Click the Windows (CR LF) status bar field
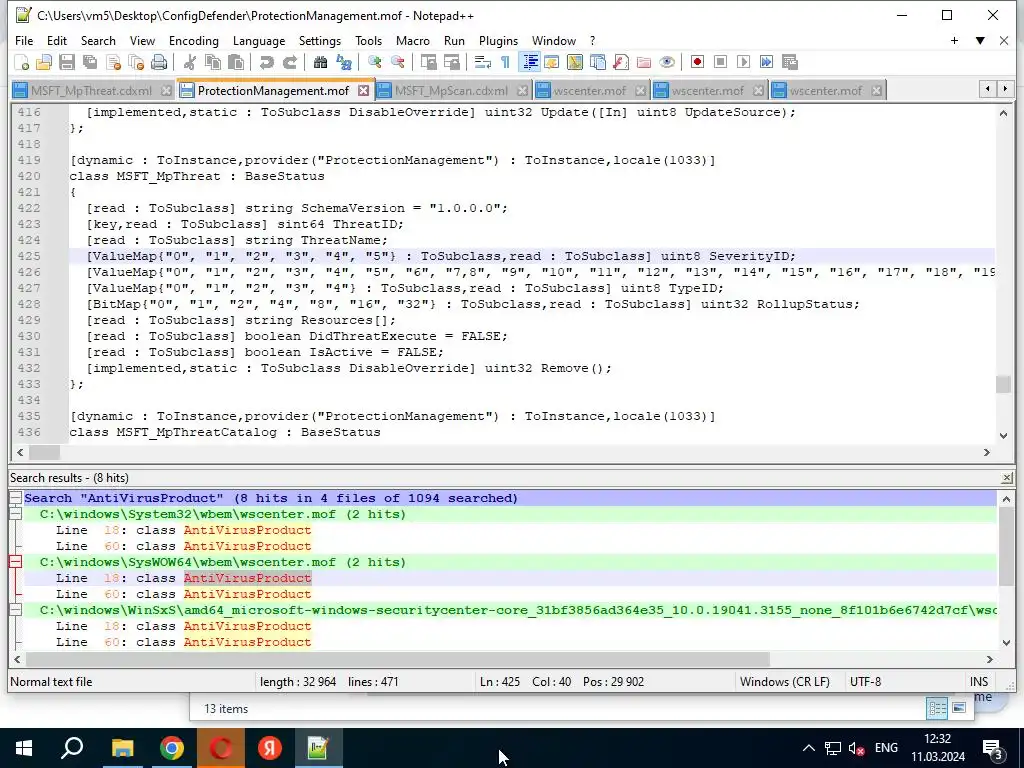 [x=784, y=682]
